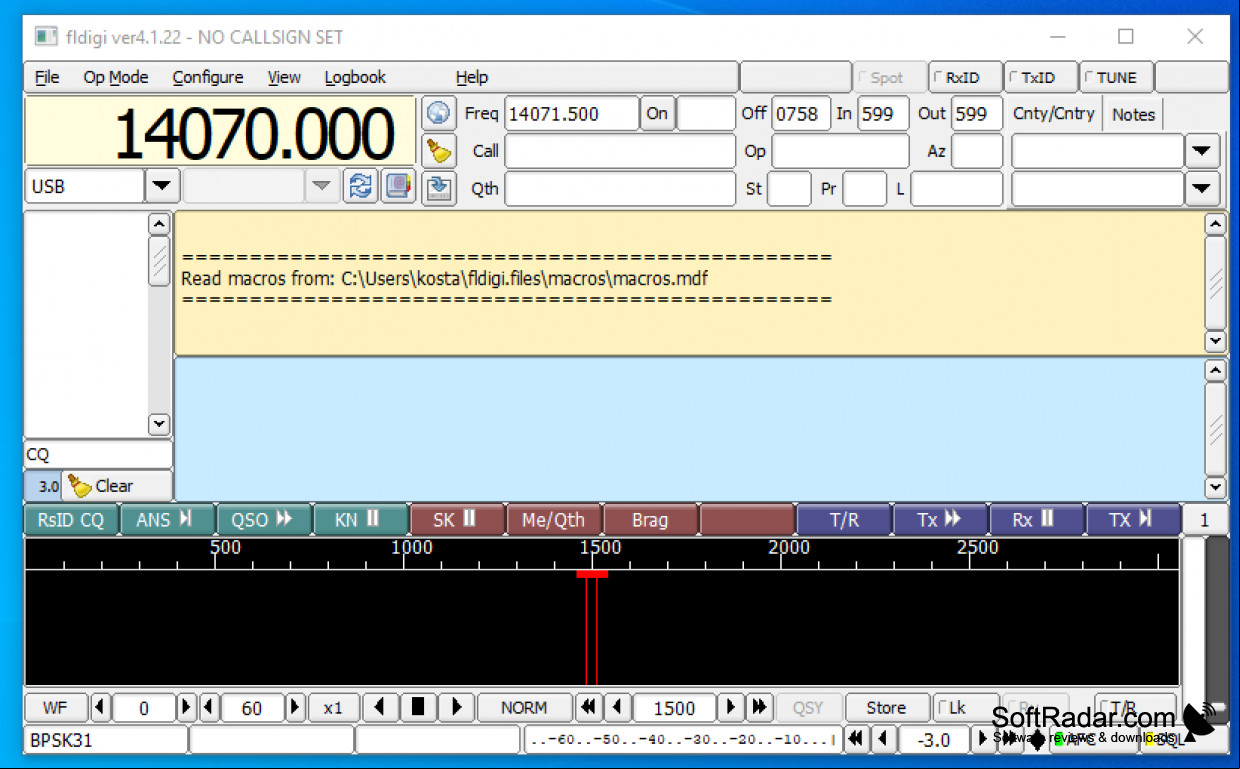Fast-increase the cursor frequency (double right arrow)
1240x769 pixels.
tap(759, 707)
